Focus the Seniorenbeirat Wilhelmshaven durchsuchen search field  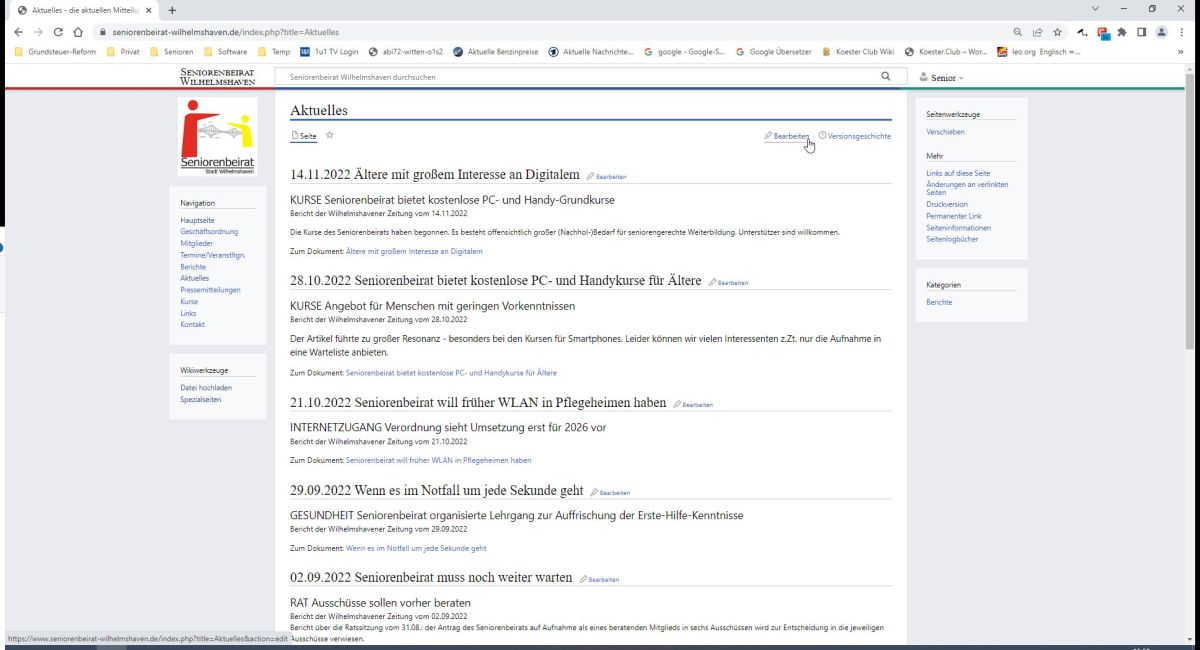coord(580,76)
